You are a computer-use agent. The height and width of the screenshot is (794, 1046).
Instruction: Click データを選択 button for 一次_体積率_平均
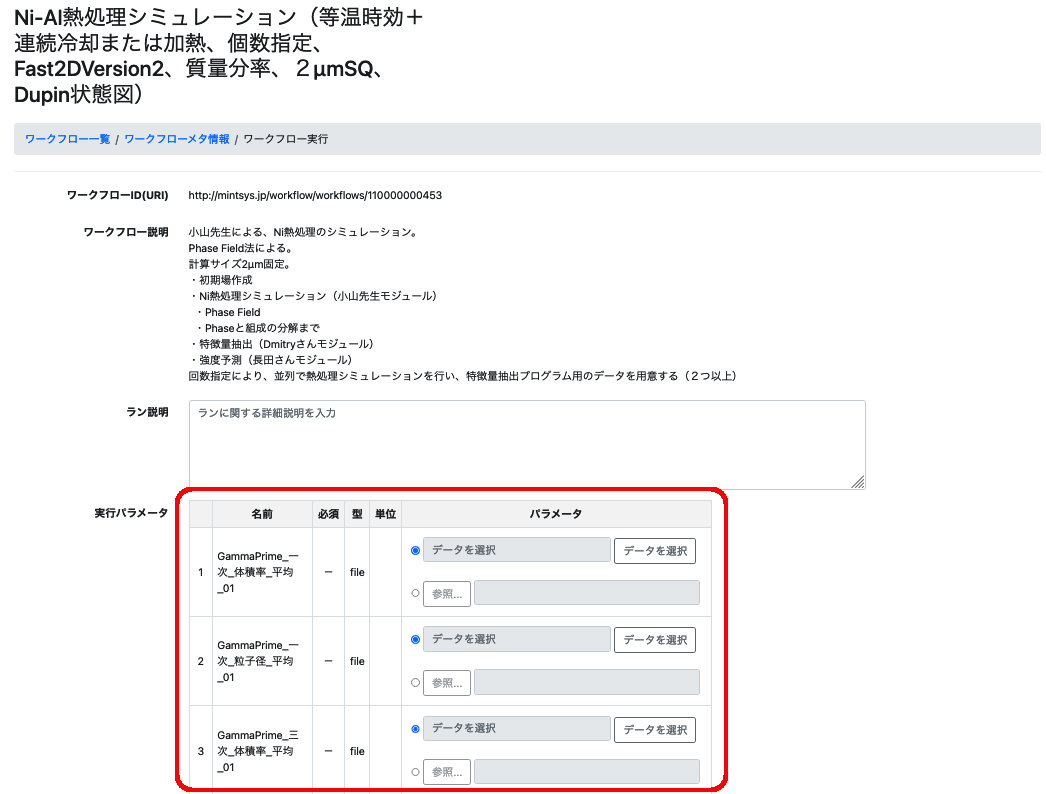pyautogui.click(x=655, y=550)
